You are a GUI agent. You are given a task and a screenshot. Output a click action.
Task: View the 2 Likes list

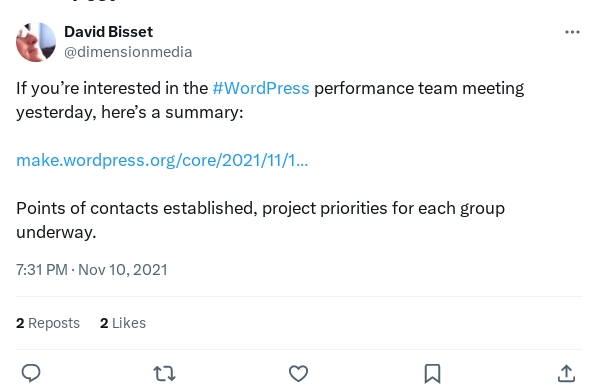coord(123,323)
